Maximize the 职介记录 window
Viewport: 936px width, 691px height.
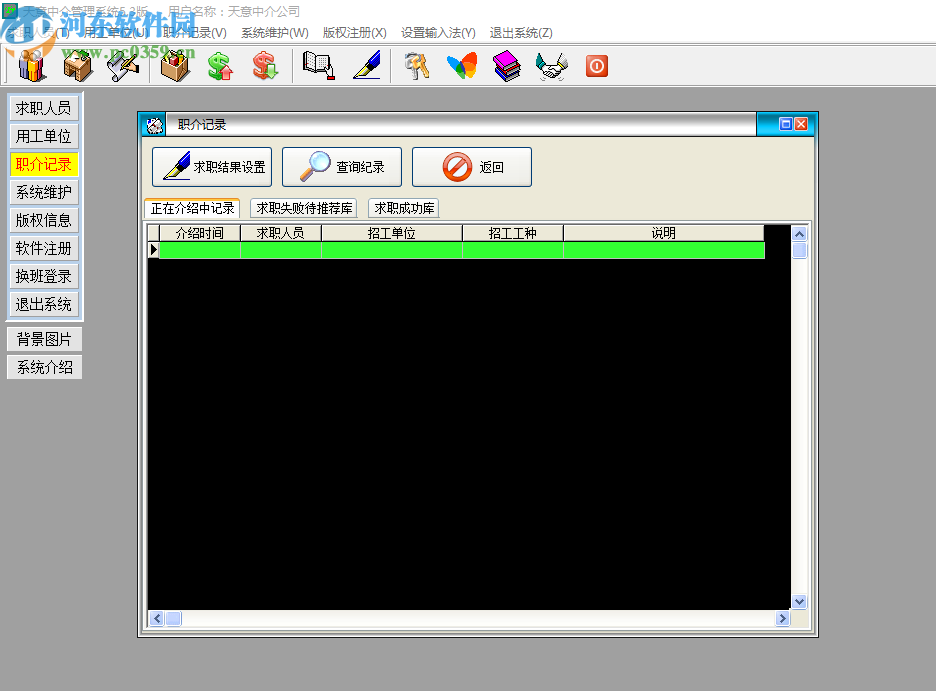[786, 124]
